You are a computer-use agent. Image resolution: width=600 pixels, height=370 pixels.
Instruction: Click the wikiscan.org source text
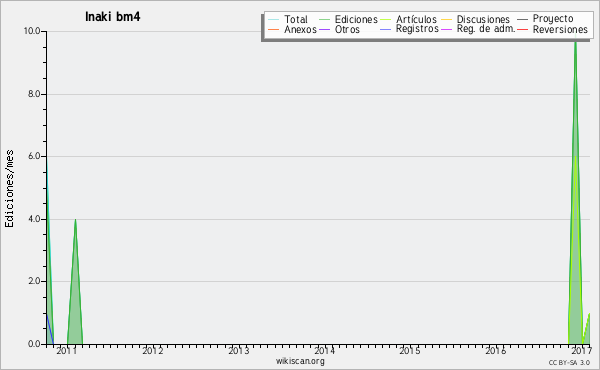coord(300,361)
